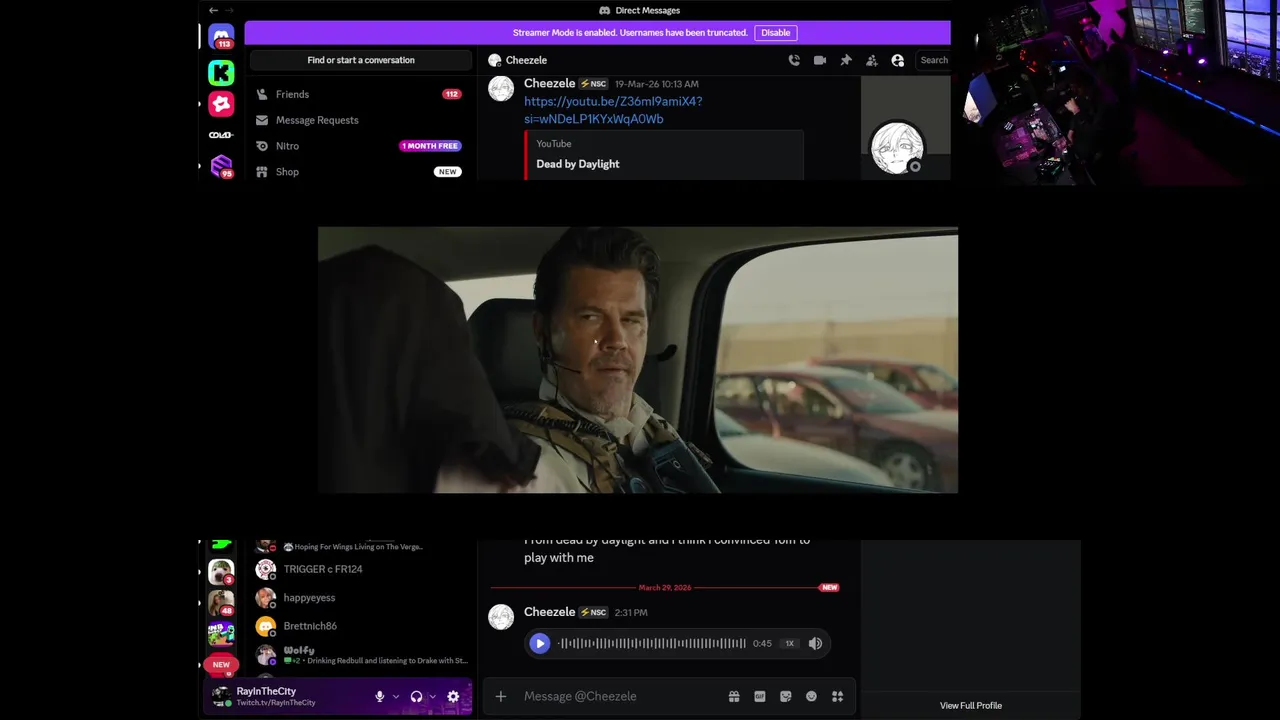This screenshot has height=720, width=1280.
Task: Open the colorful game server icon below badge 48
Action: pos(221,634)
